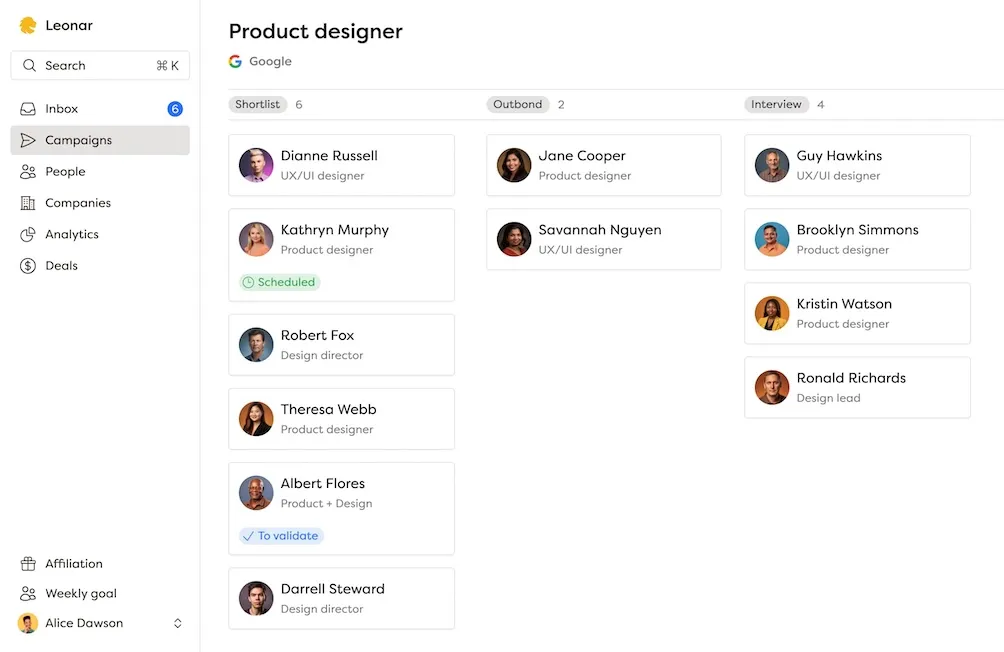Open Deals using the dollar icon
The image size is (1004, 652).
coord(28,265)
